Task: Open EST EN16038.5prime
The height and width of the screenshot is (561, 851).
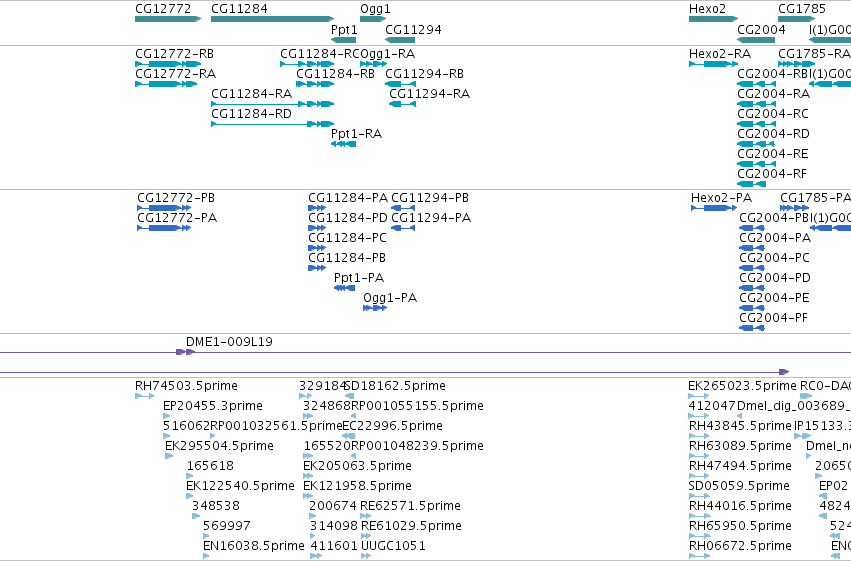Action: point(206,556)
